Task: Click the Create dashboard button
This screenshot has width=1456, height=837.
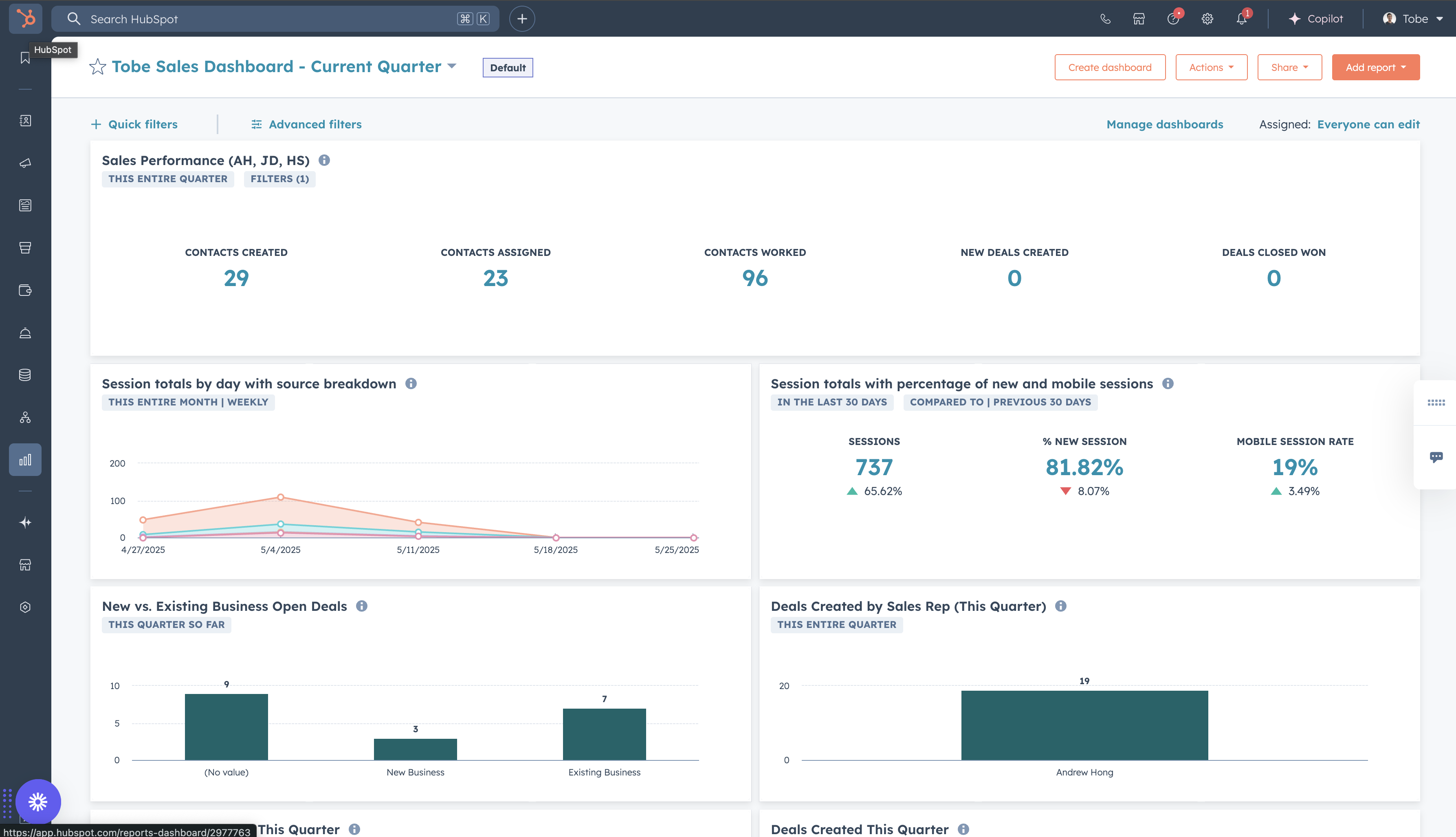Action: click(1110, 67)
